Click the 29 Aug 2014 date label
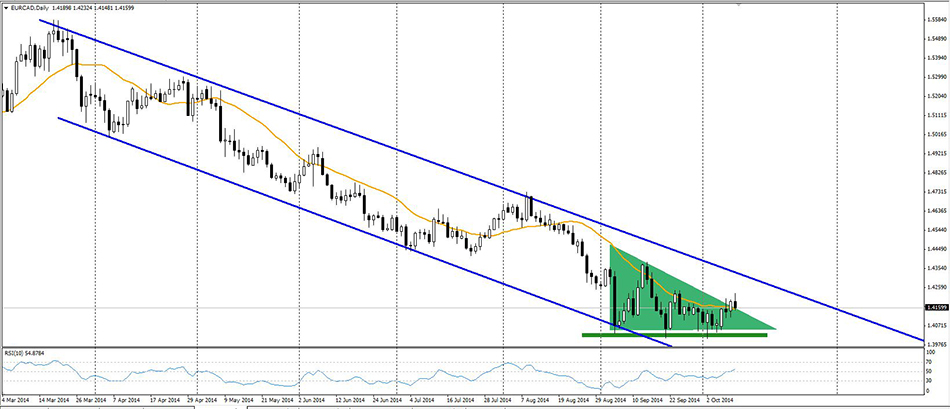 click(613, 401)
